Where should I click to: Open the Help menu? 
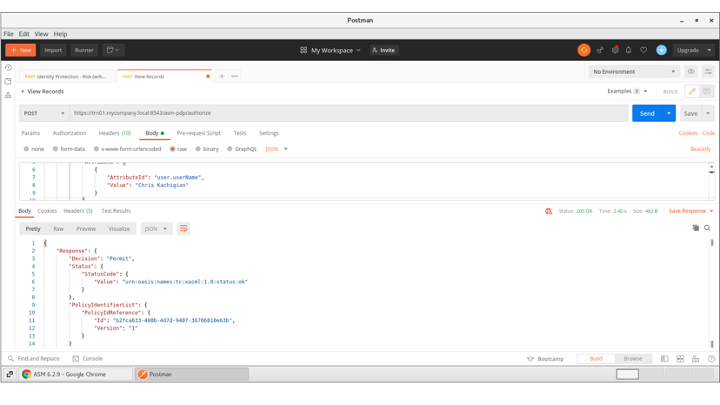[x=60, y=34]
